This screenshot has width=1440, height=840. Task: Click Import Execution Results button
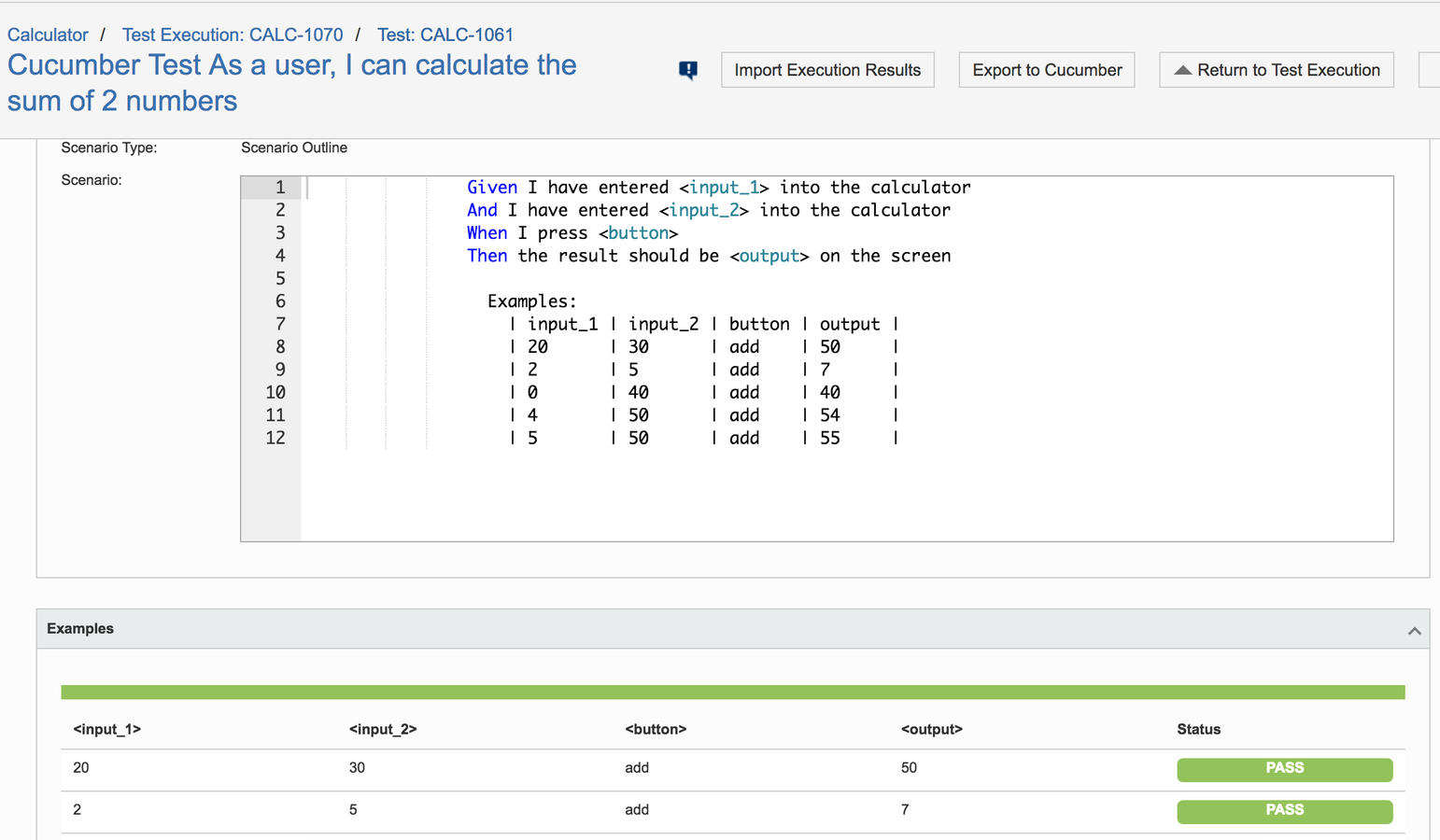pyautogui.click(x=827, y=70)
